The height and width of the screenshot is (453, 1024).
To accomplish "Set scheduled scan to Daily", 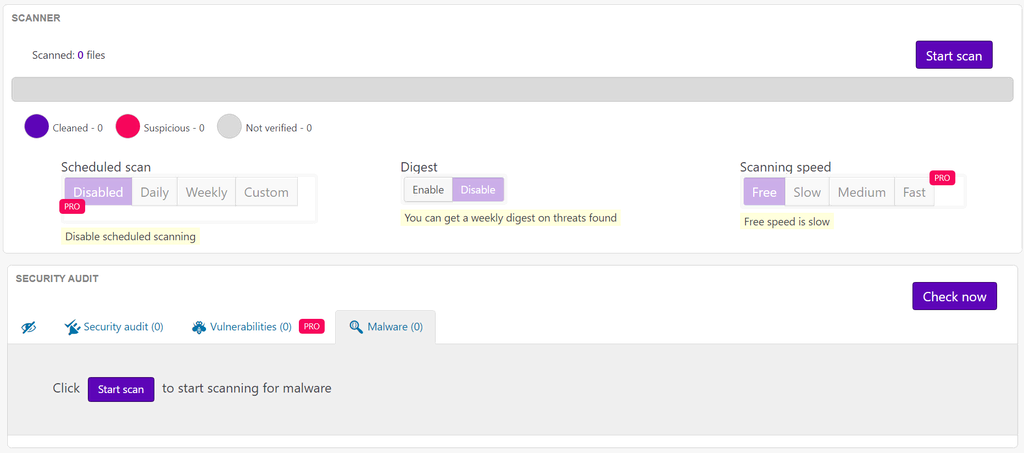I will 154,192.
